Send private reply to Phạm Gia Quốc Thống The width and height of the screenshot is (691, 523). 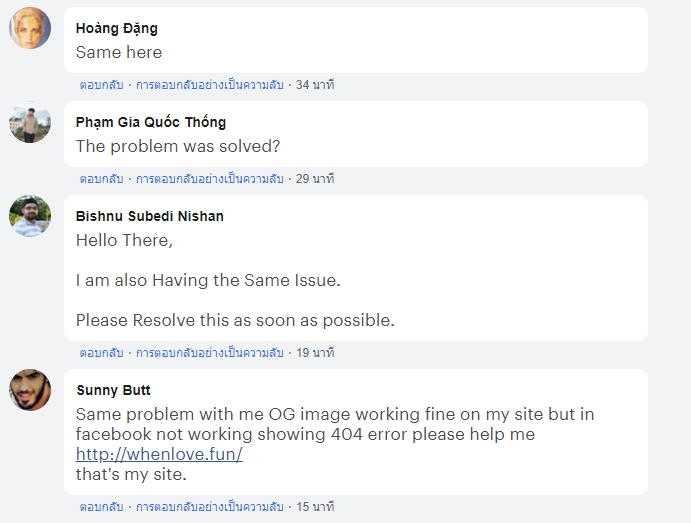(x=209, y=179)
